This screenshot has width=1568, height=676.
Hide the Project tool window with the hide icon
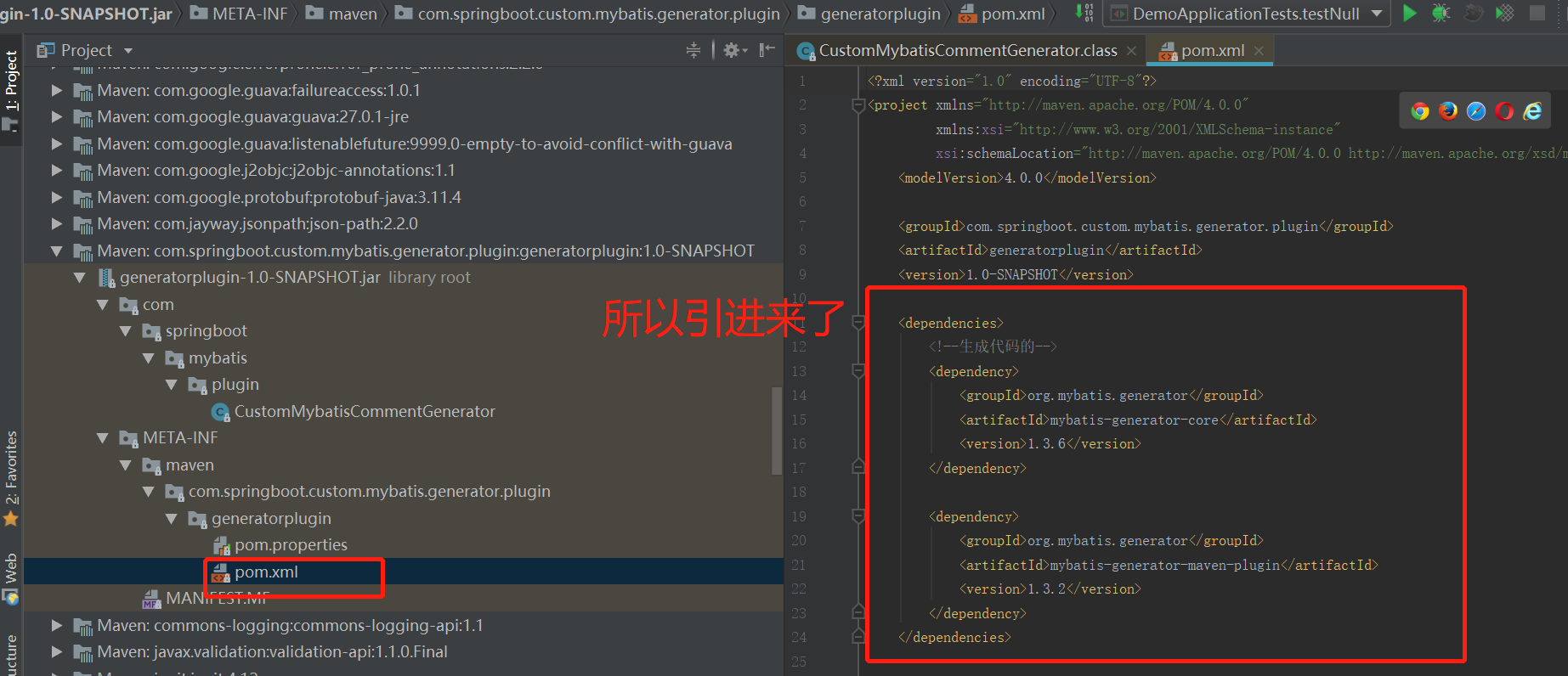[767, 50]
